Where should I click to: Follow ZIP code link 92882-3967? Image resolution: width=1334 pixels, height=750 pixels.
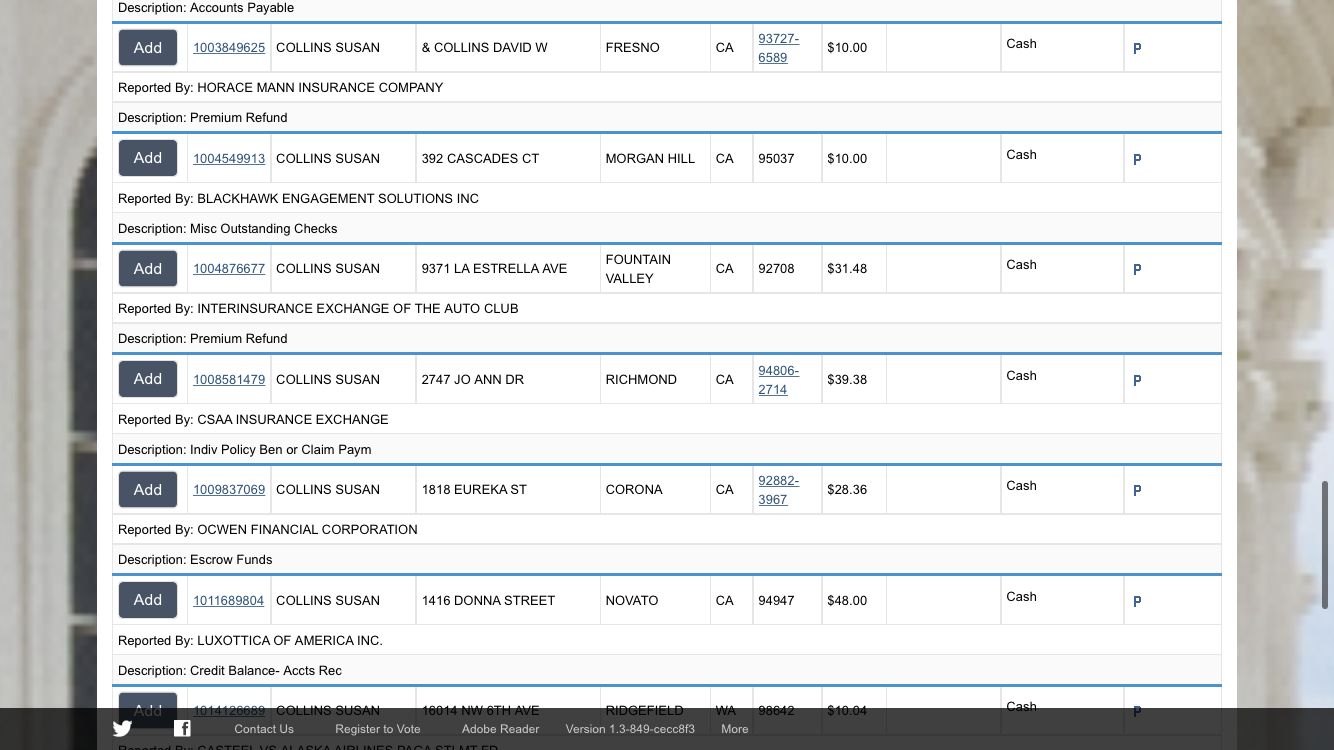point(778,490)
